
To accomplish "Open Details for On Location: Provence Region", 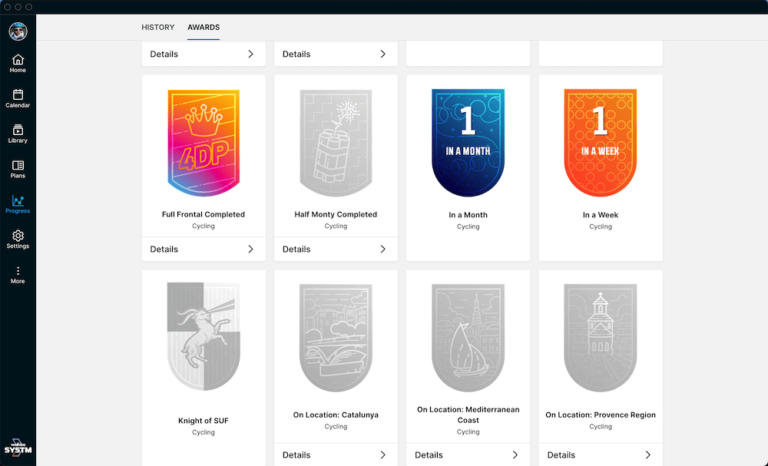I will [x=600, y=455].
